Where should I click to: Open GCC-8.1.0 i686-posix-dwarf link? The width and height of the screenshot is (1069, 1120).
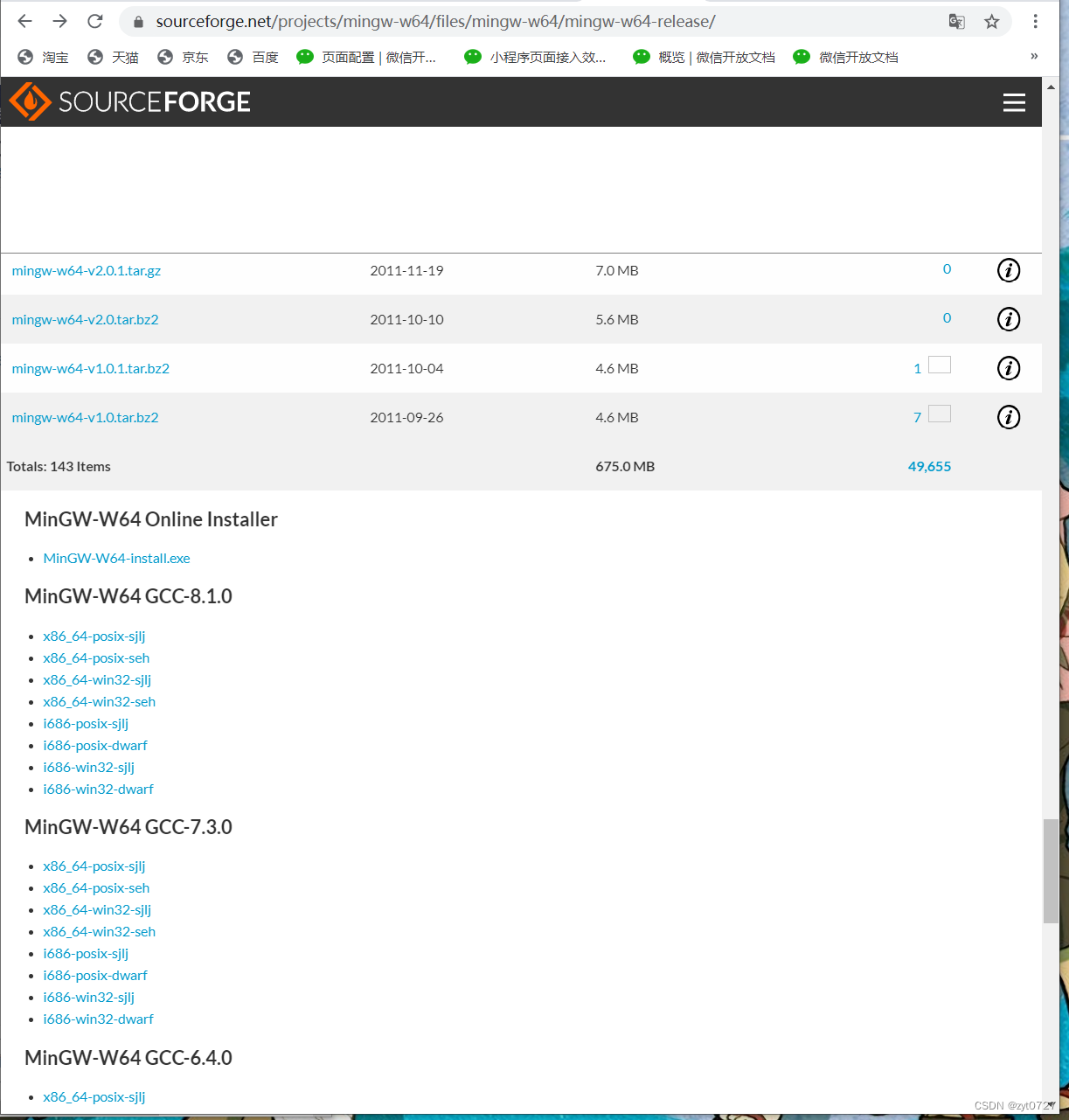(95, 746)
